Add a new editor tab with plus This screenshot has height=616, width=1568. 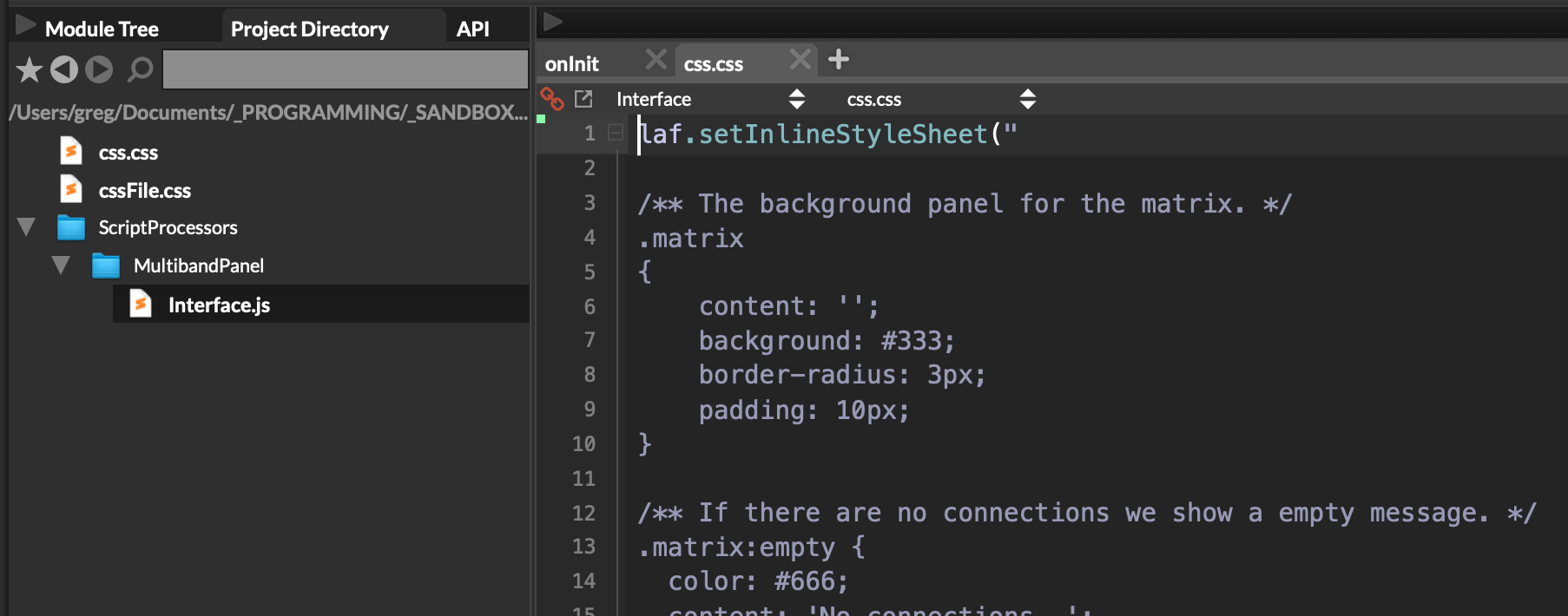(x=839, y=60)
